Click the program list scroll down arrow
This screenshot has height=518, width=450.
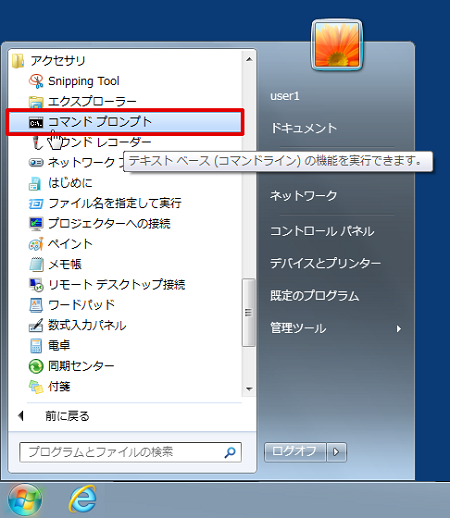click(249, 389)
